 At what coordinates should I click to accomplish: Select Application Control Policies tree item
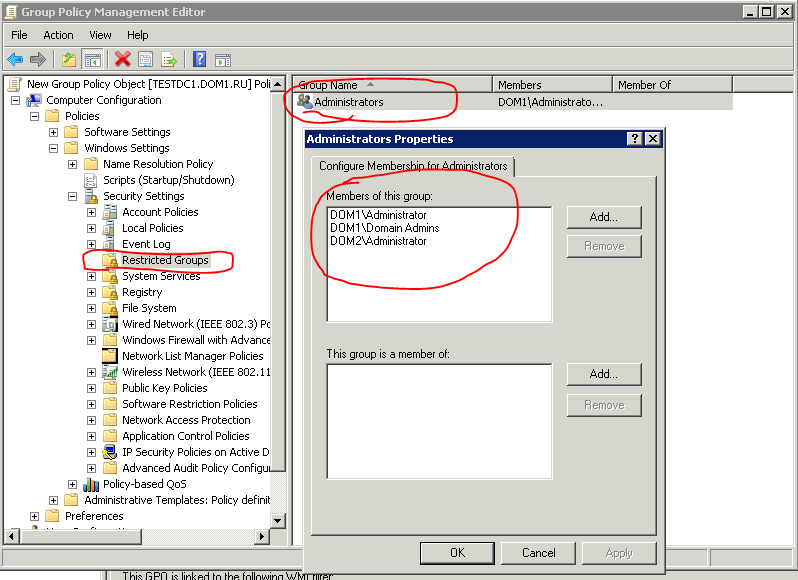pyautogui.click(x=185, y=437)
